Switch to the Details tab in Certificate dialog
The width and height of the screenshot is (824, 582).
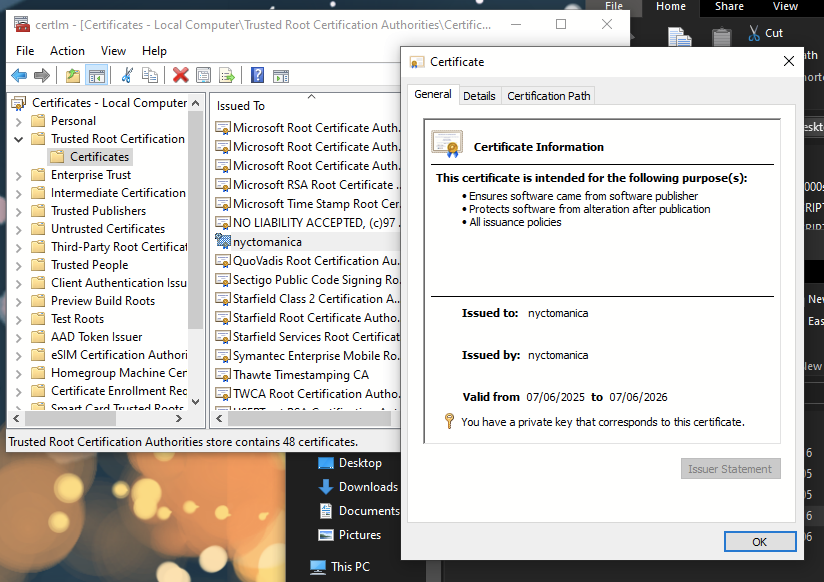[479, 96]
